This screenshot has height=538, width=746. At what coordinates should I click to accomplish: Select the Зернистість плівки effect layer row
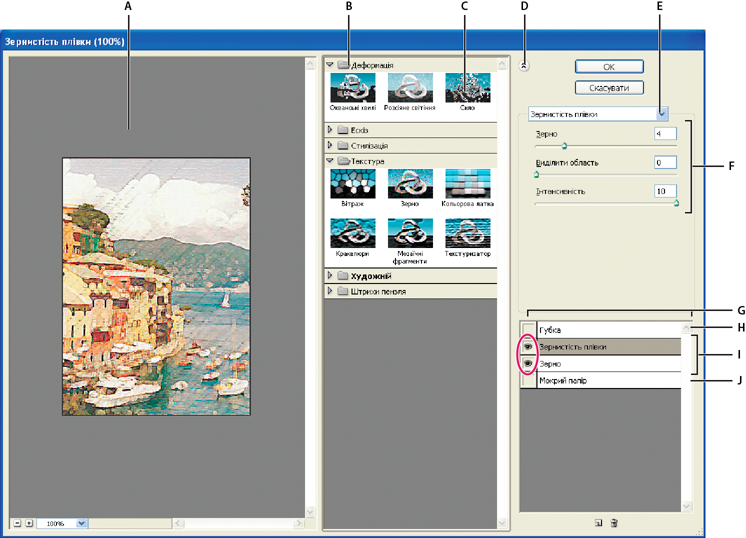pyautogui.click(x=609, y=347)
